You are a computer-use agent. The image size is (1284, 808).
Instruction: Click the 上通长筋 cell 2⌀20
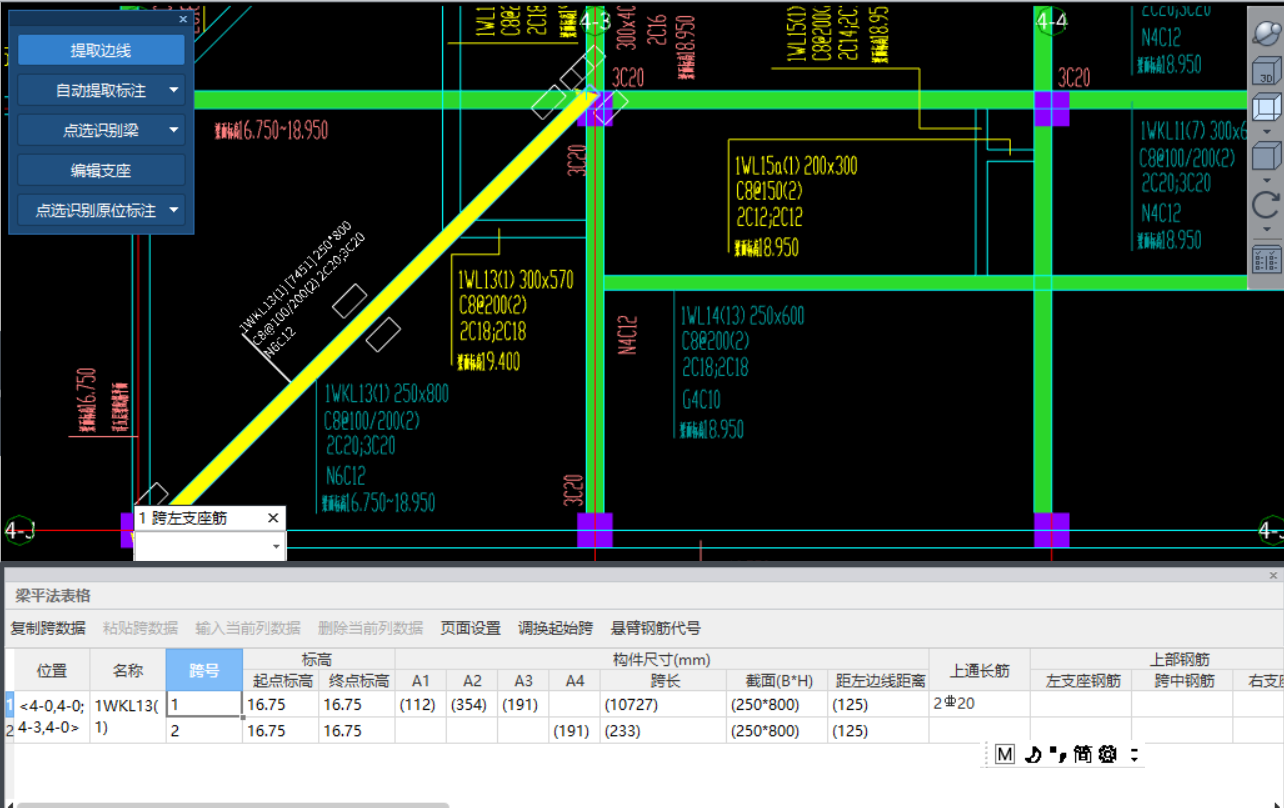point(980,704)
